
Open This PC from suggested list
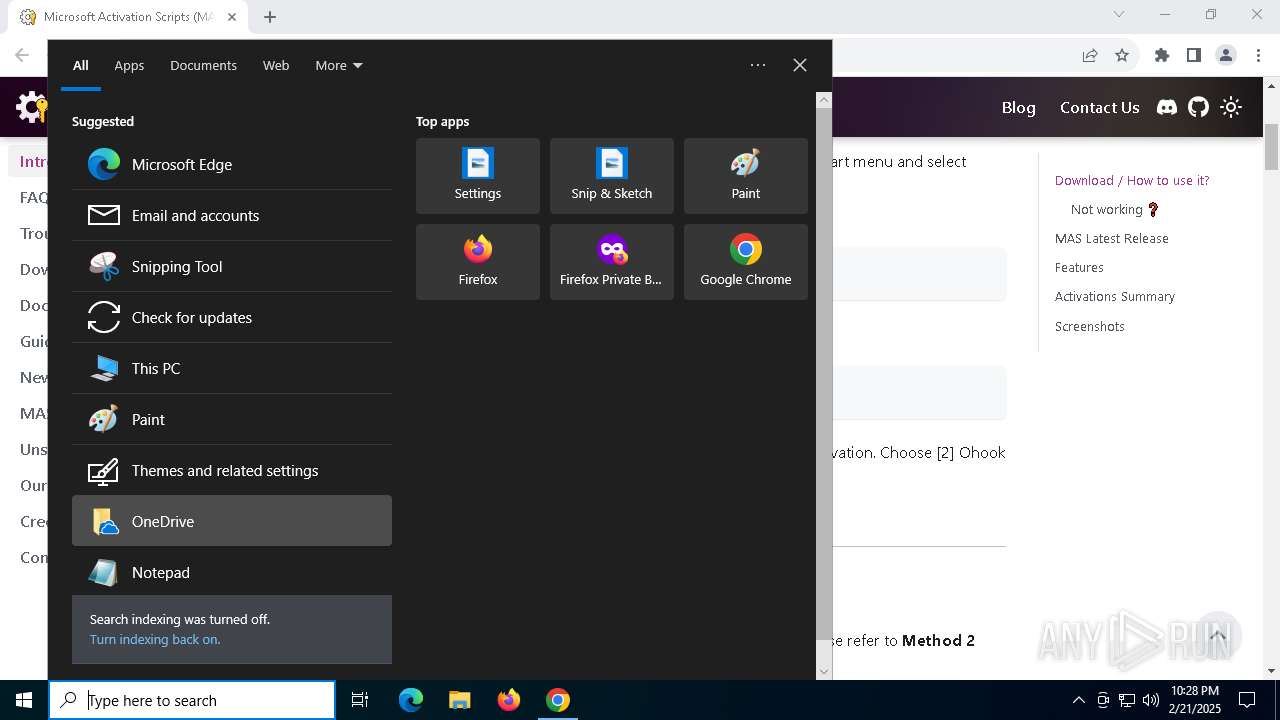tap(232, 368)
